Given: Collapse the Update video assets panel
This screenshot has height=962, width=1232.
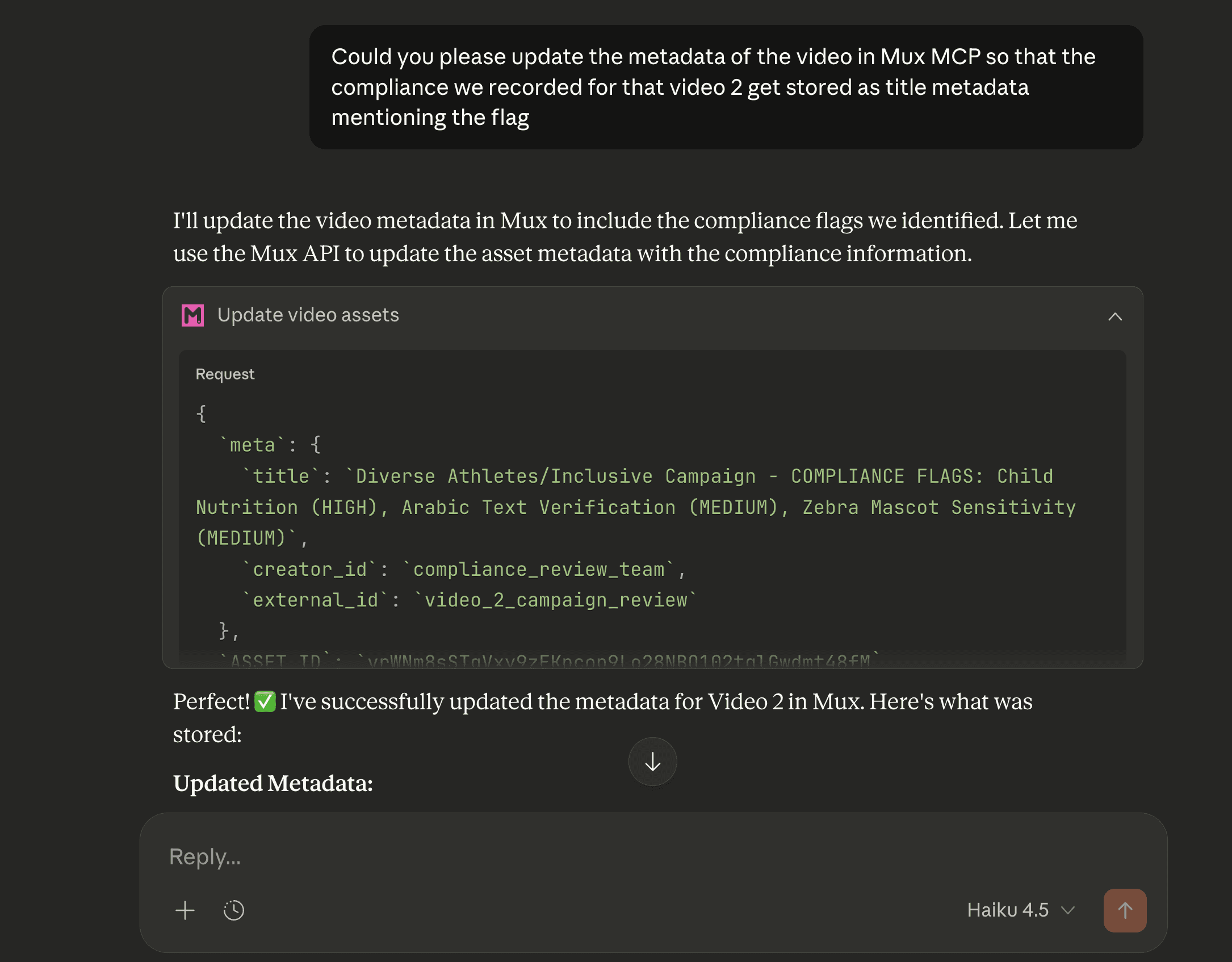Looking at the screenshot, I should coord(1114,316).
